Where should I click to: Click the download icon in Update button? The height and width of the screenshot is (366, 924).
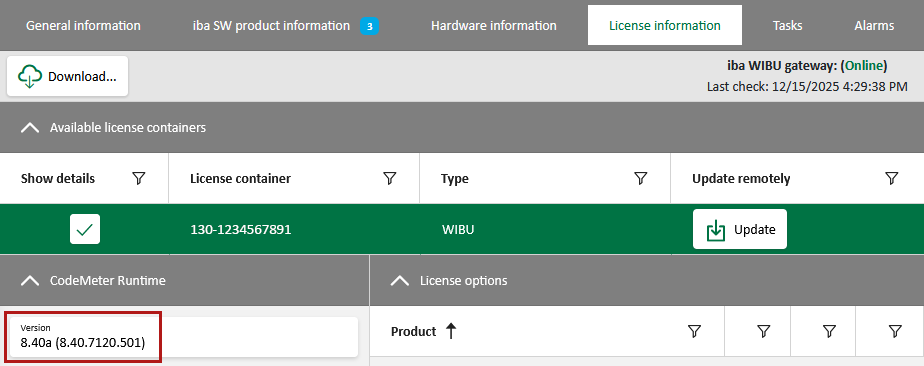[x=715, y=230]
